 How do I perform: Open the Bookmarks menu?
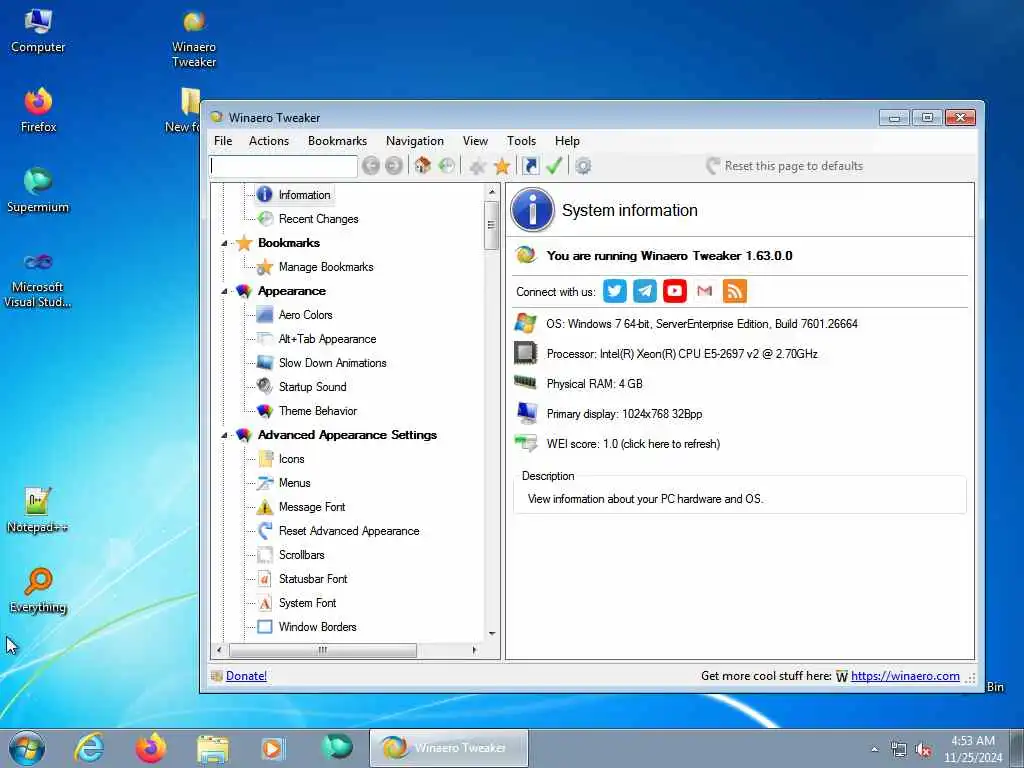point(337,141)
